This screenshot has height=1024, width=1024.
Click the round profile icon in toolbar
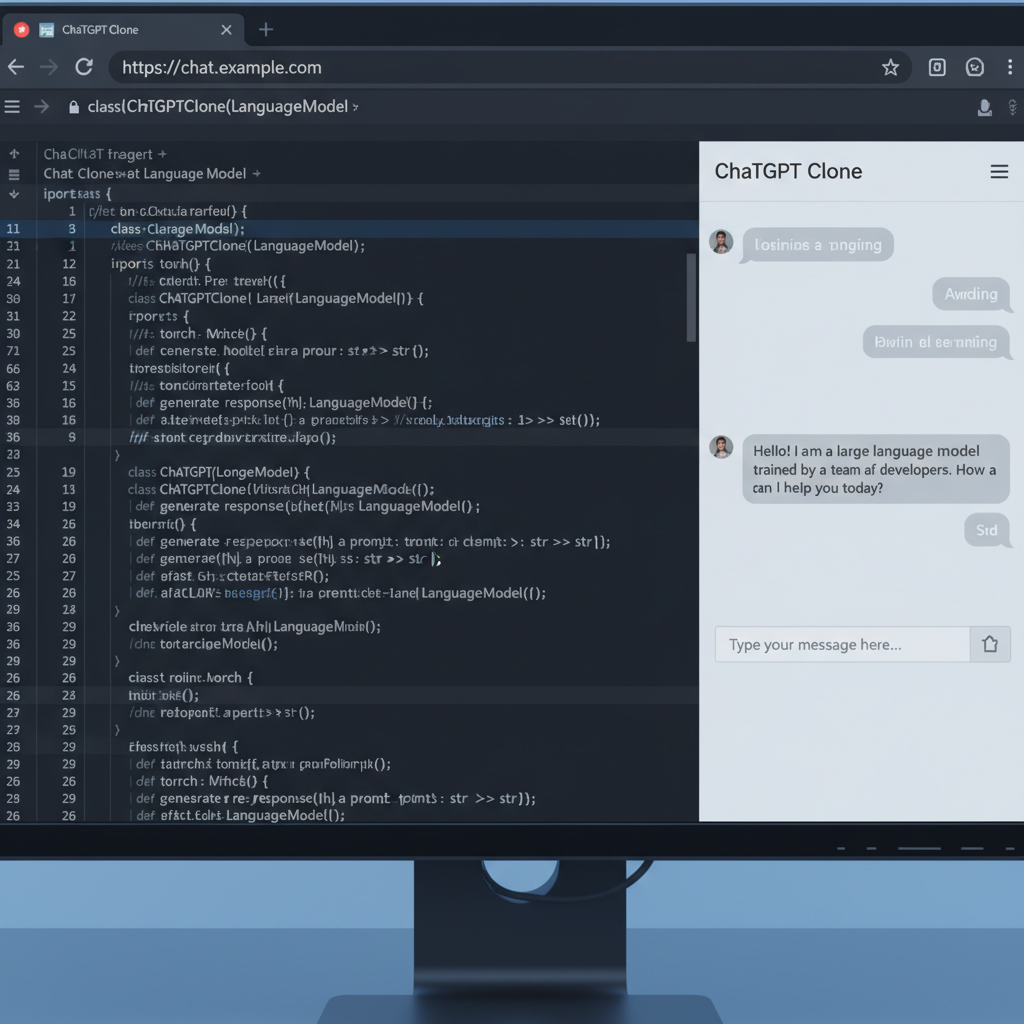coord(975,67)
